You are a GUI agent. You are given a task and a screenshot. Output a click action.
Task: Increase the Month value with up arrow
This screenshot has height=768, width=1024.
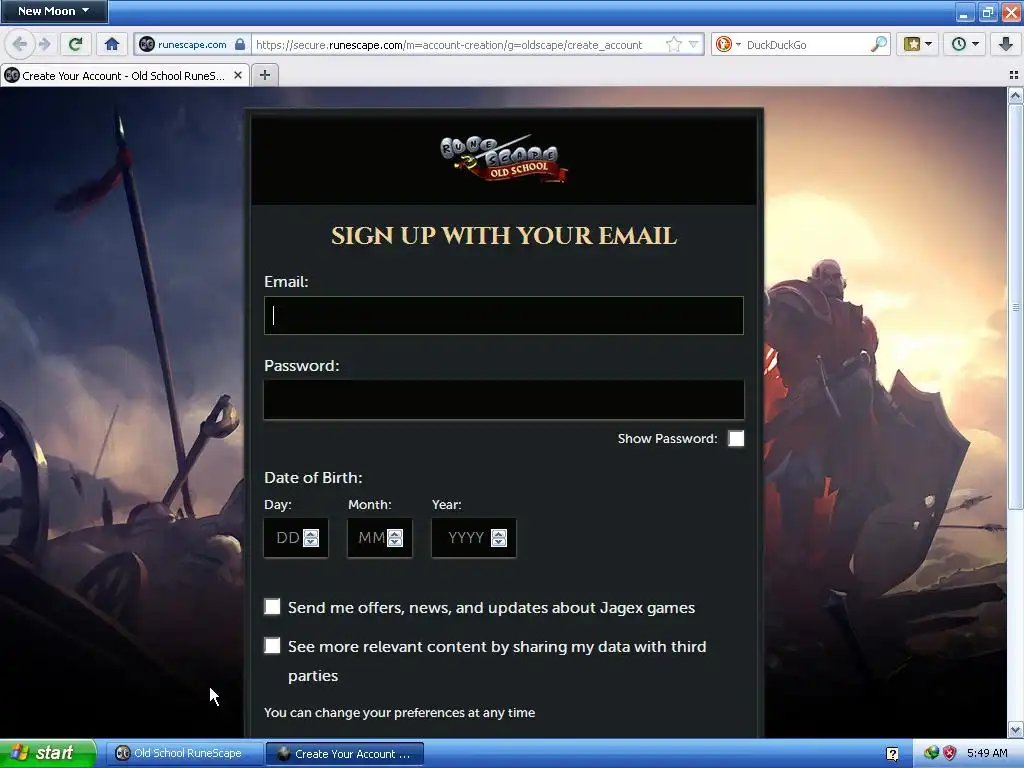[x=395, y=534]
